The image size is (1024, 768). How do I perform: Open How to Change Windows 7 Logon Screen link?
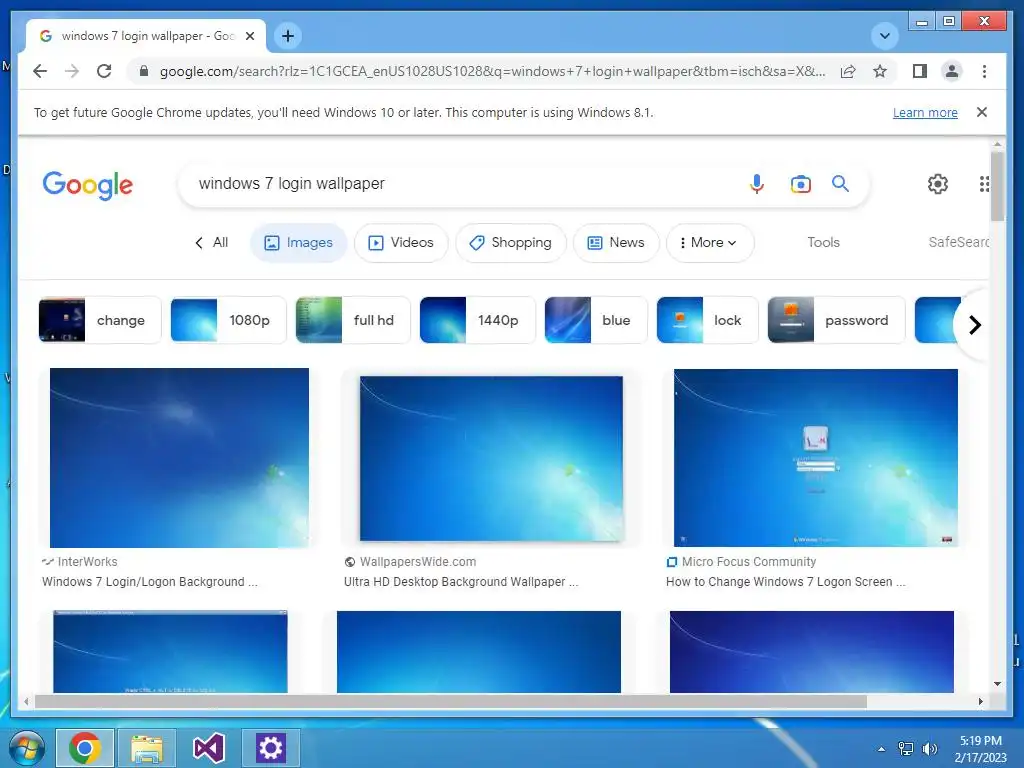point(786,582)
